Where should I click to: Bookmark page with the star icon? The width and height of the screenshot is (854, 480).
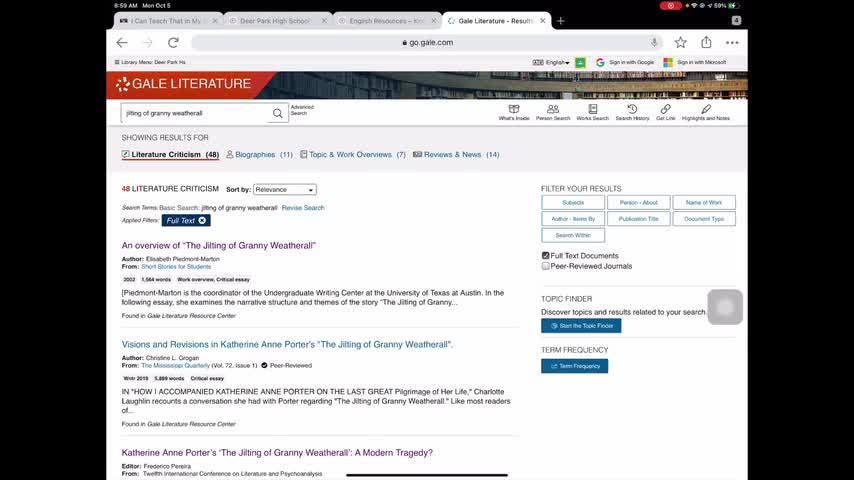680,43
